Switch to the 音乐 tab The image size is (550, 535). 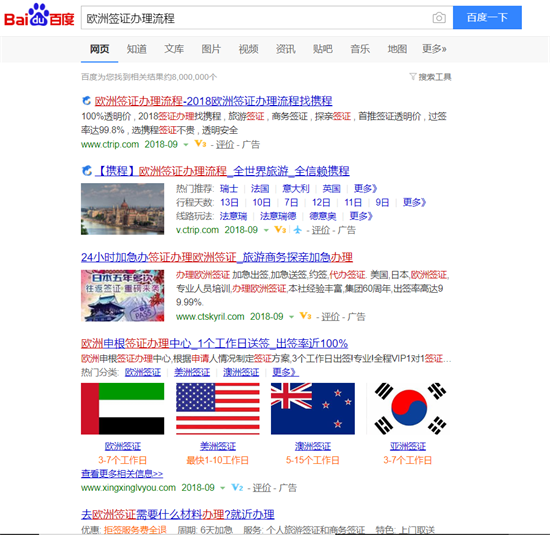point(360,49)
